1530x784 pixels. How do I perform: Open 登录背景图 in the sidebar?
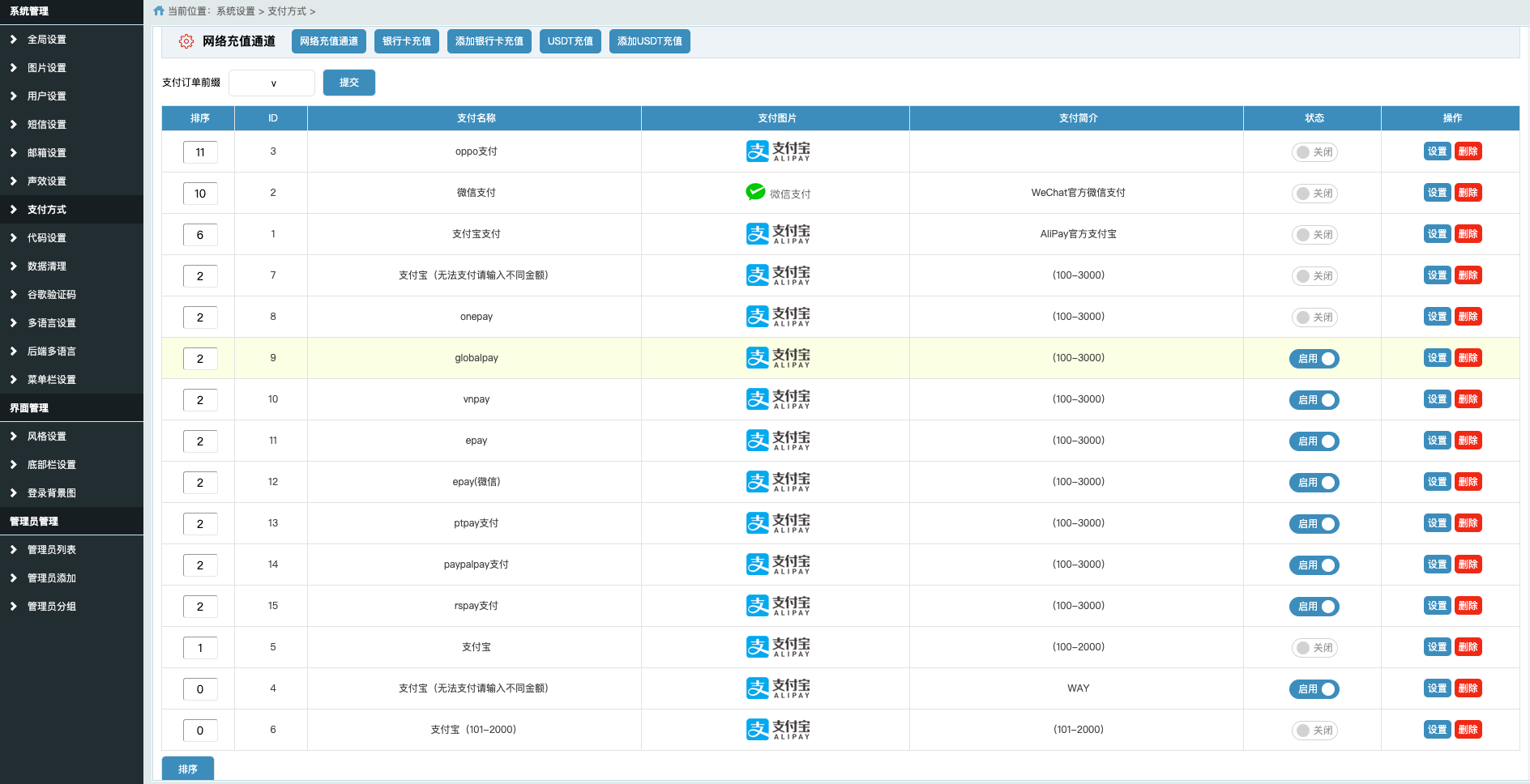coord(71,493)
